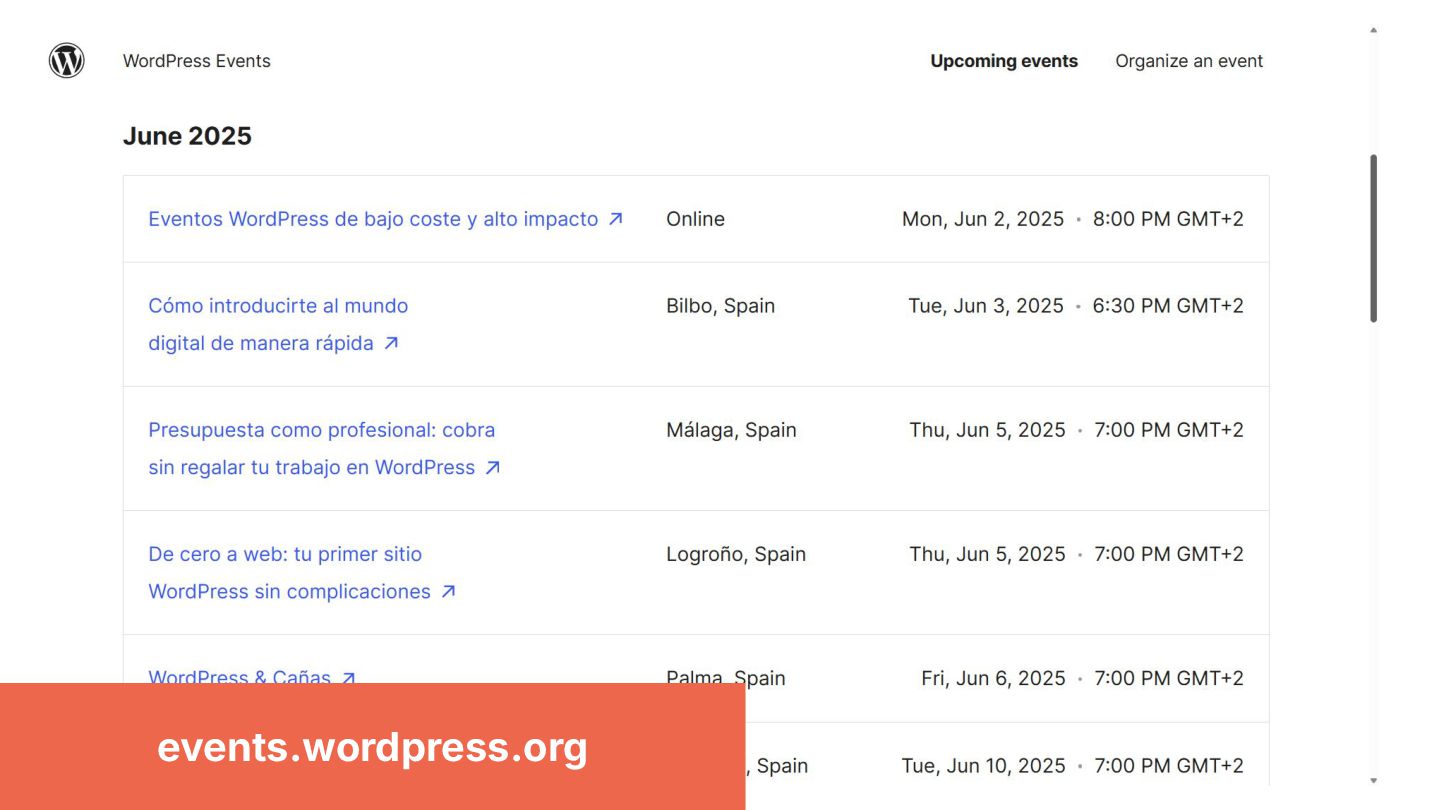The width and height of the screenshot is (1440, 810).
Task: Click external arrow icon beside WordPress & Cañas
Action: click(x=348, y=677)
